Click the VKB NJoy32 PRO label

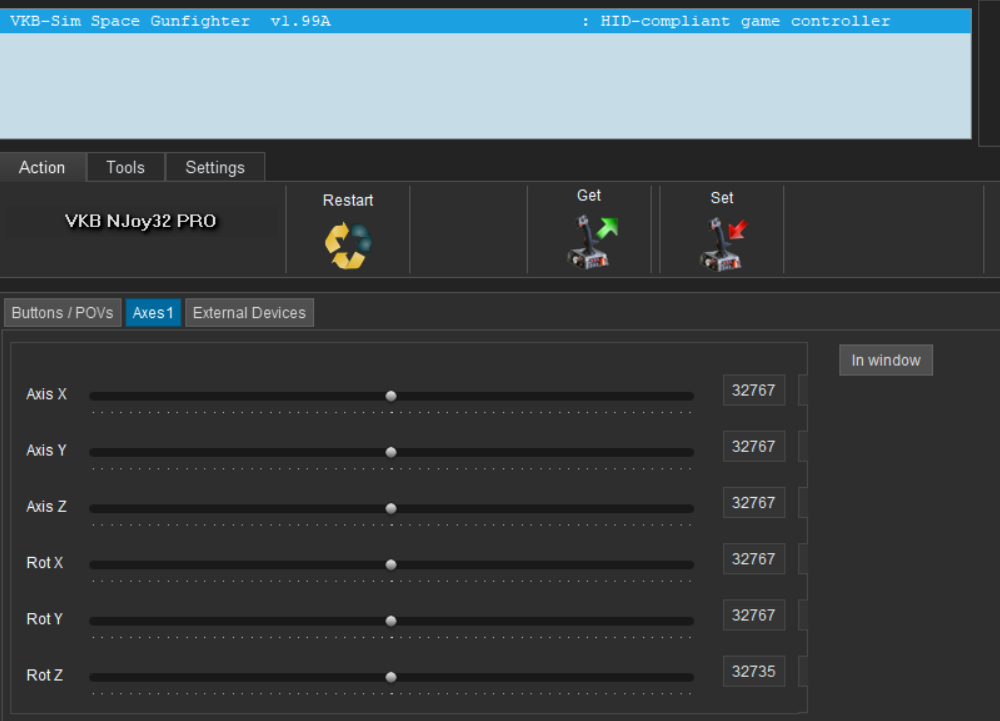pyautogui.click(x=140, y=221)
